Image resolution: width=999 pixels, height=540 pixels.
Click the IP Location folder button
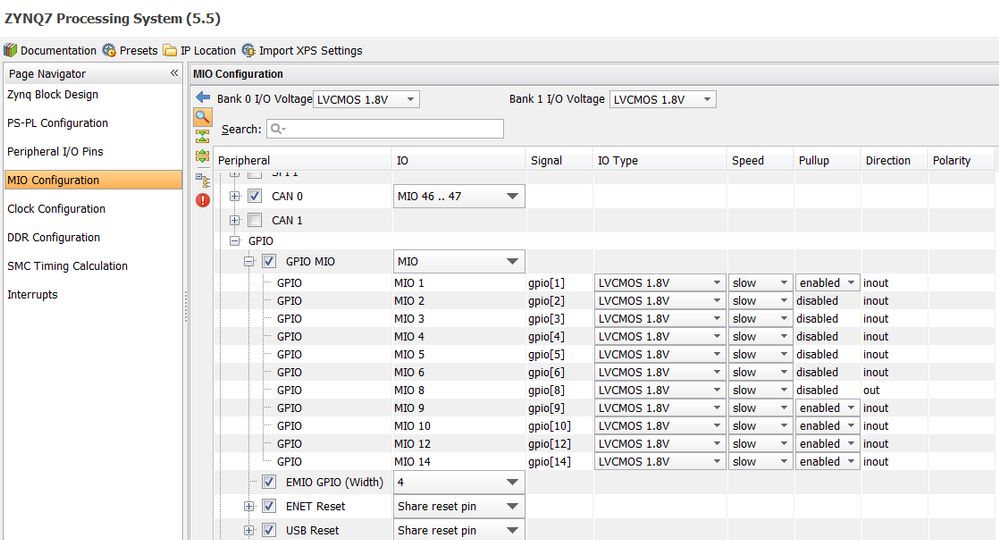pyautogui.click(x=200, y=50)
